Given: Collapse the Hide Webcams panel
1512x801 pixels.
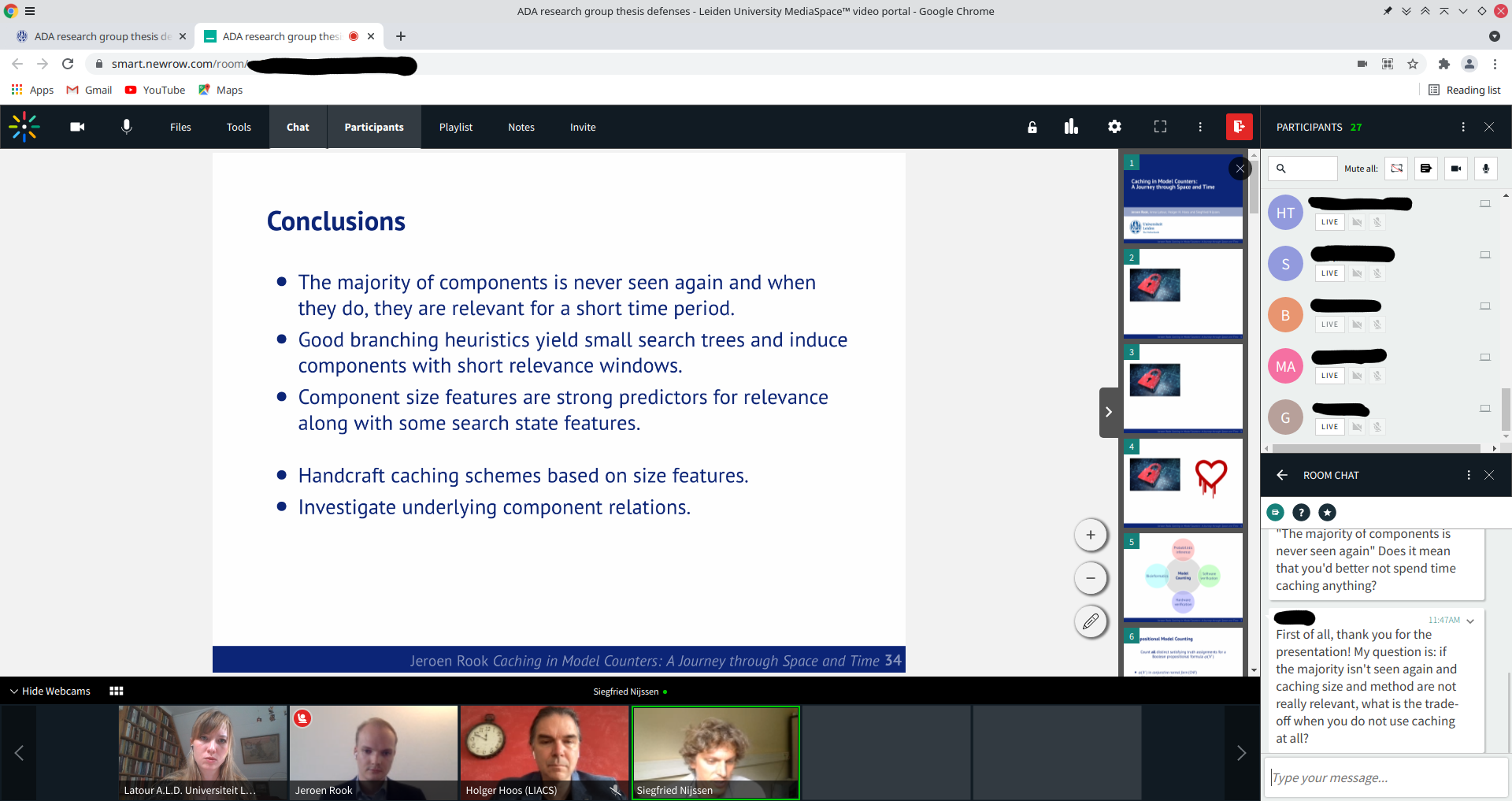Looking at the screenshot, I should click(50, 691).
